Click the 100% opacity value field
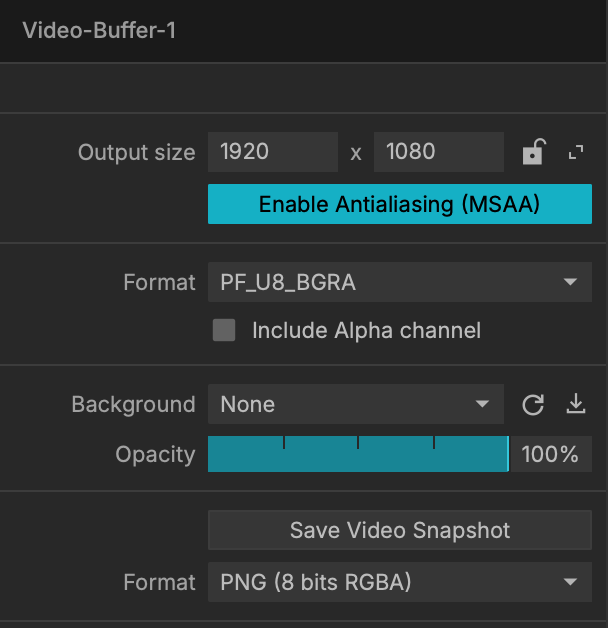 click(x=551, y=454)
